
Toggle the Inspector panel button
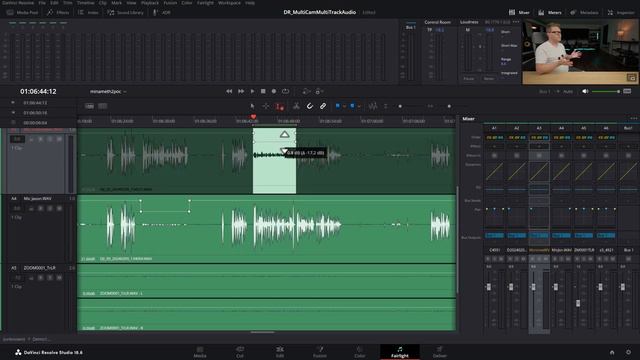(x=621, y=13)
